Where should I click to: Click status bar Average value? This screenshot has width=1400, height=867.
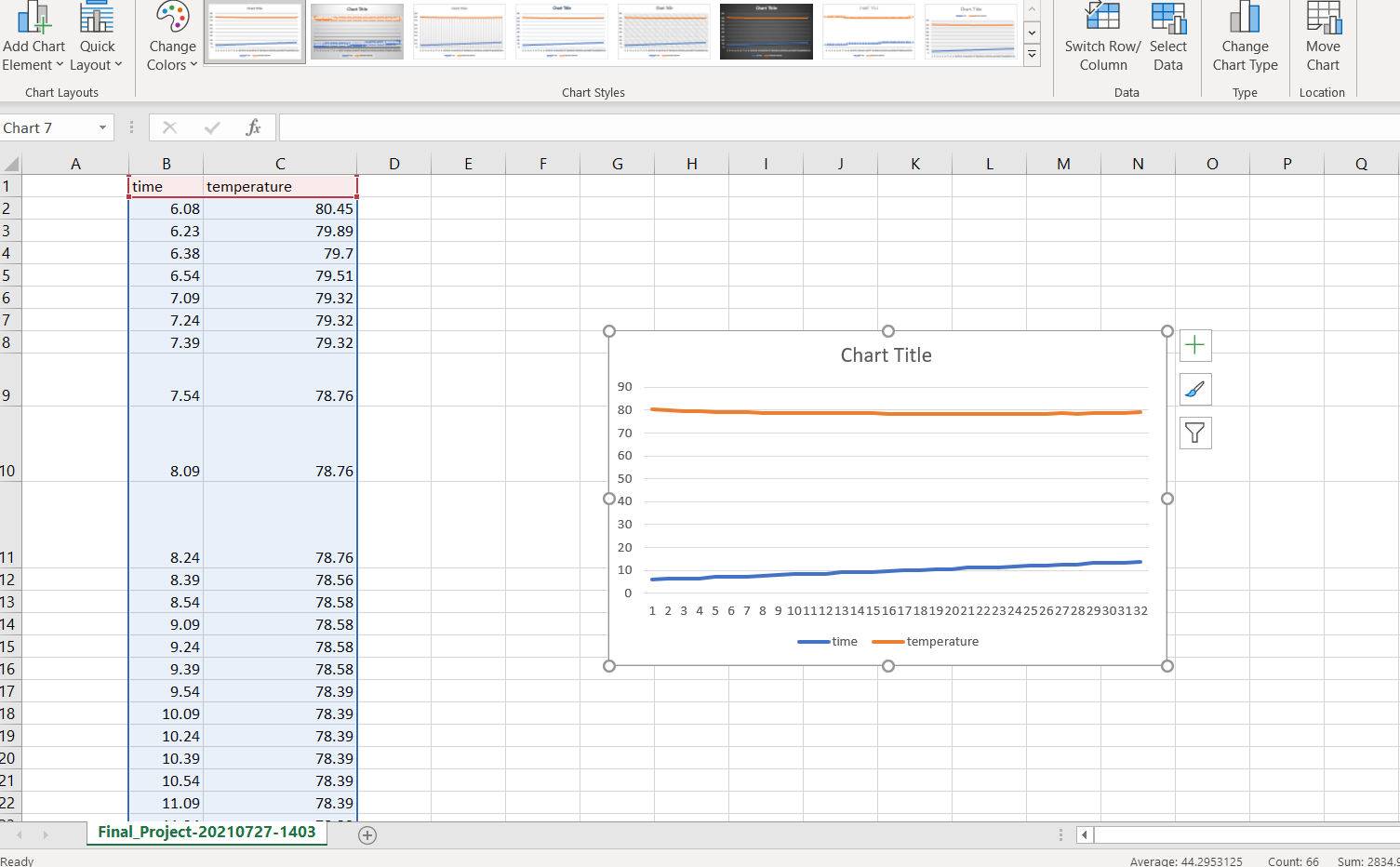[x=1186, y=861]
